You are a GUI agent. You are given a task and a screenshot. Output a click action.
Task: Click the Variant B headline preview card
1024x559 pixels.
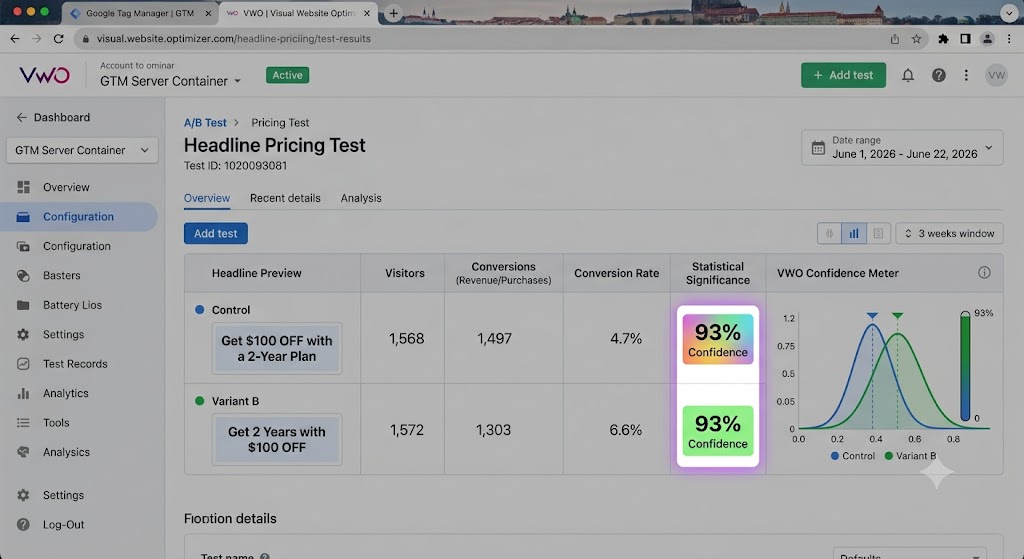(276, 439)
